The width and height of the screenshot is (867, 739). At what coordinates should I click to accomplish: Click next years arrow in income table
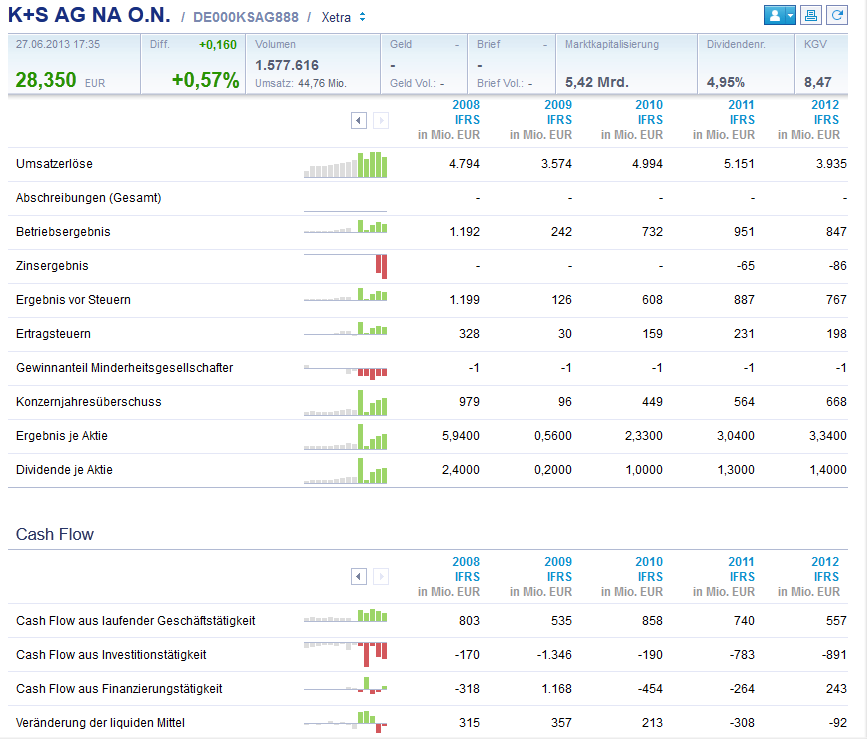coord(381,120)
